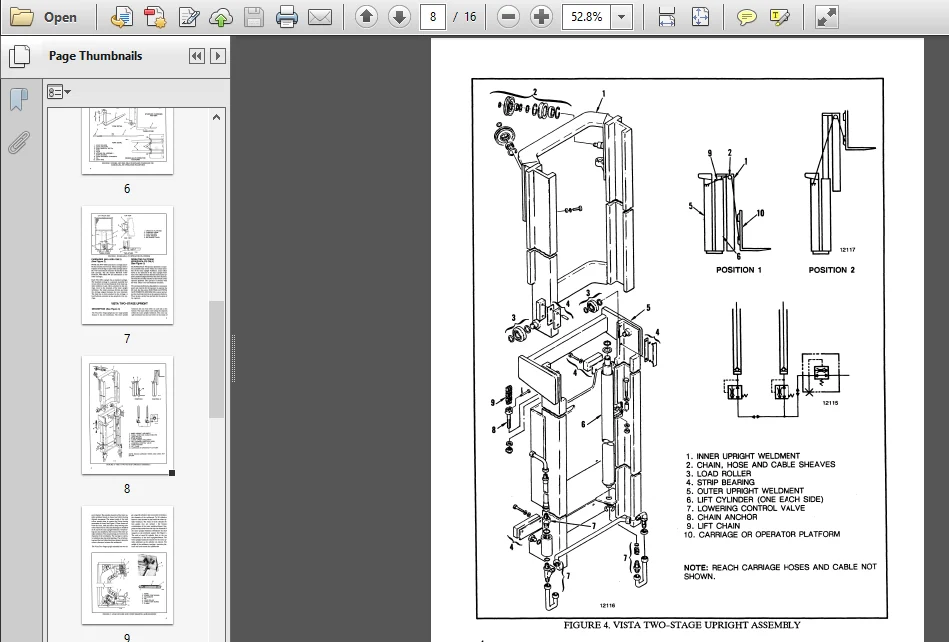Select page 8 thumbnail
The height and width of the screenshot is (642, 949).
click(127, 415)
